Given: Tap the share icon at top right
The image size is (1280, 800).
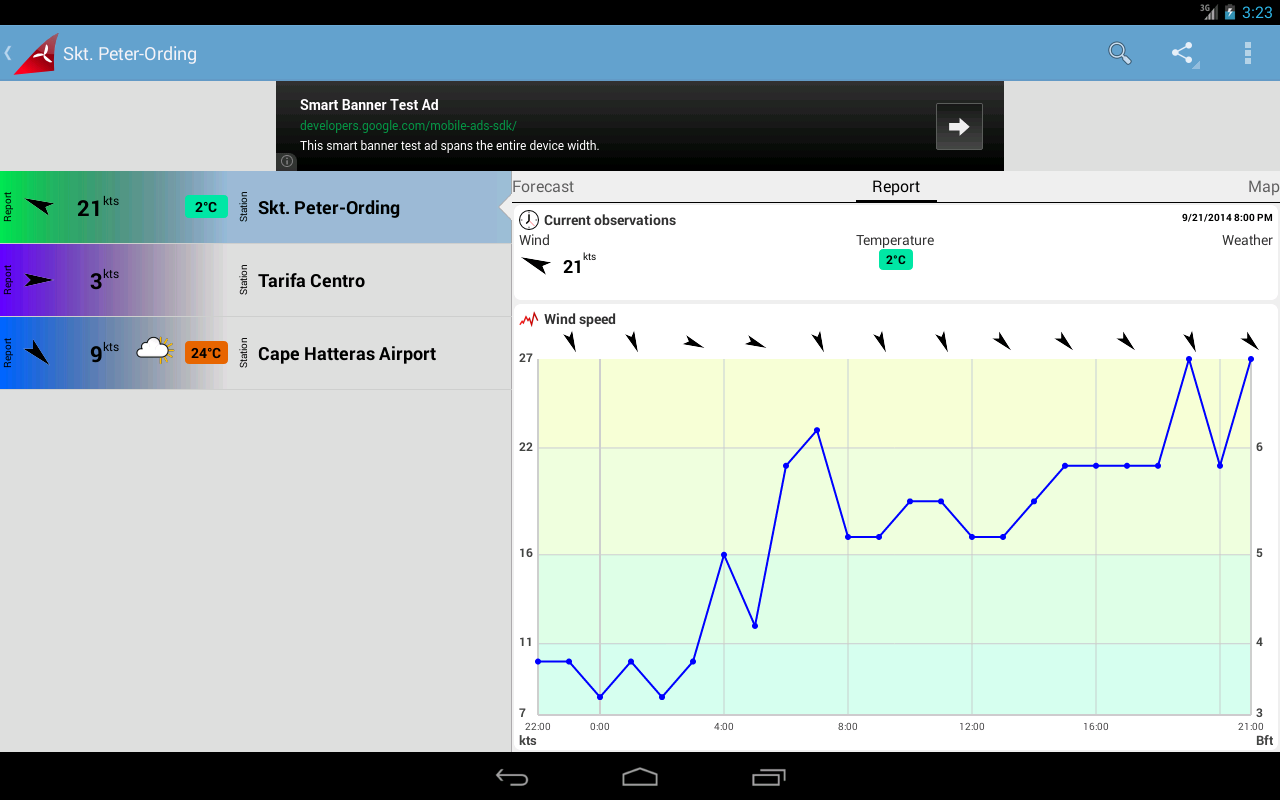Looking at the screenshot, I should click(x=1183, y=53).
